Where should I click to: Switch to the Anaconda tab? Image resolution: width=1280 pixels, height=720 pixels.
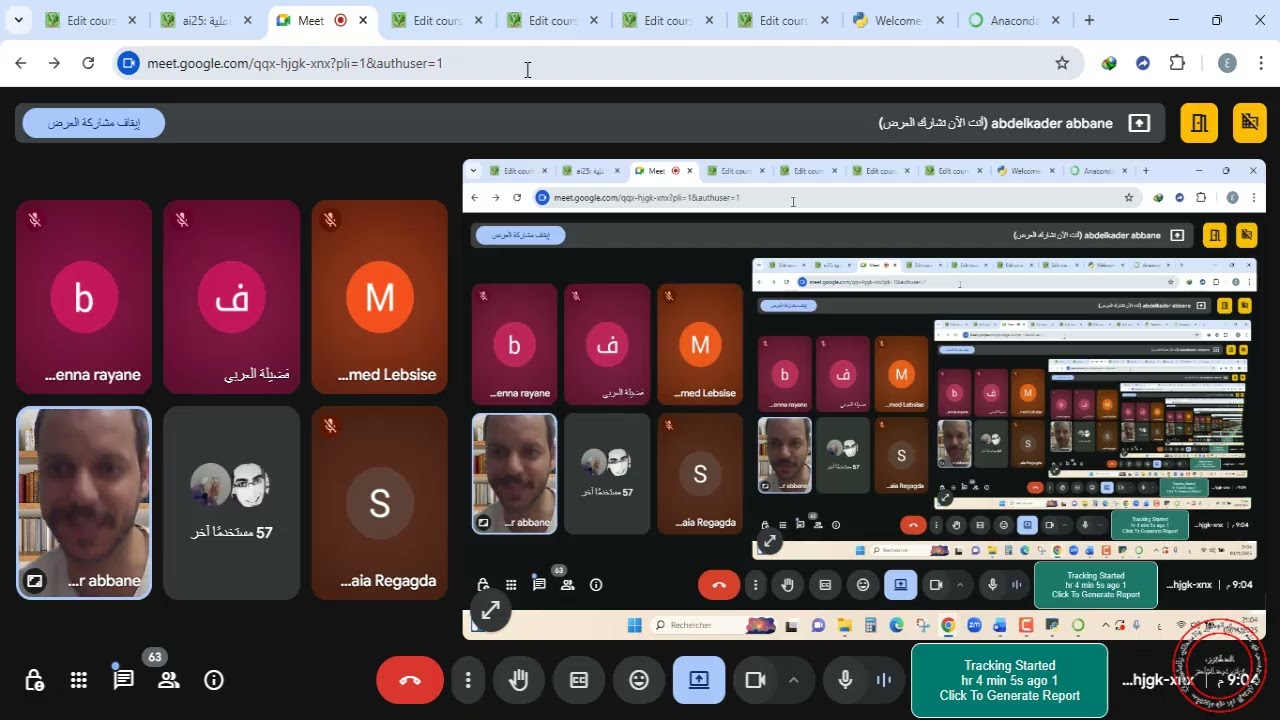[1014, 20]
